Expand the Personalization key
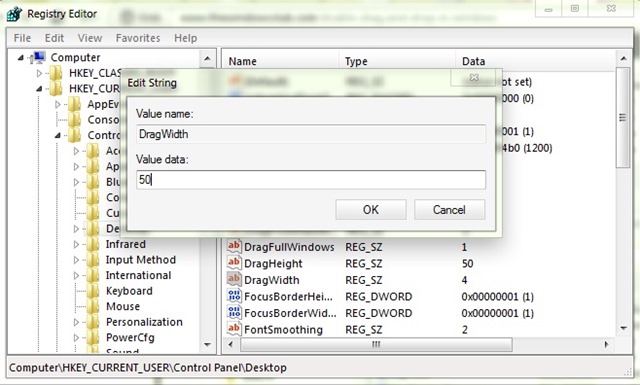 [x=76, y=322]
